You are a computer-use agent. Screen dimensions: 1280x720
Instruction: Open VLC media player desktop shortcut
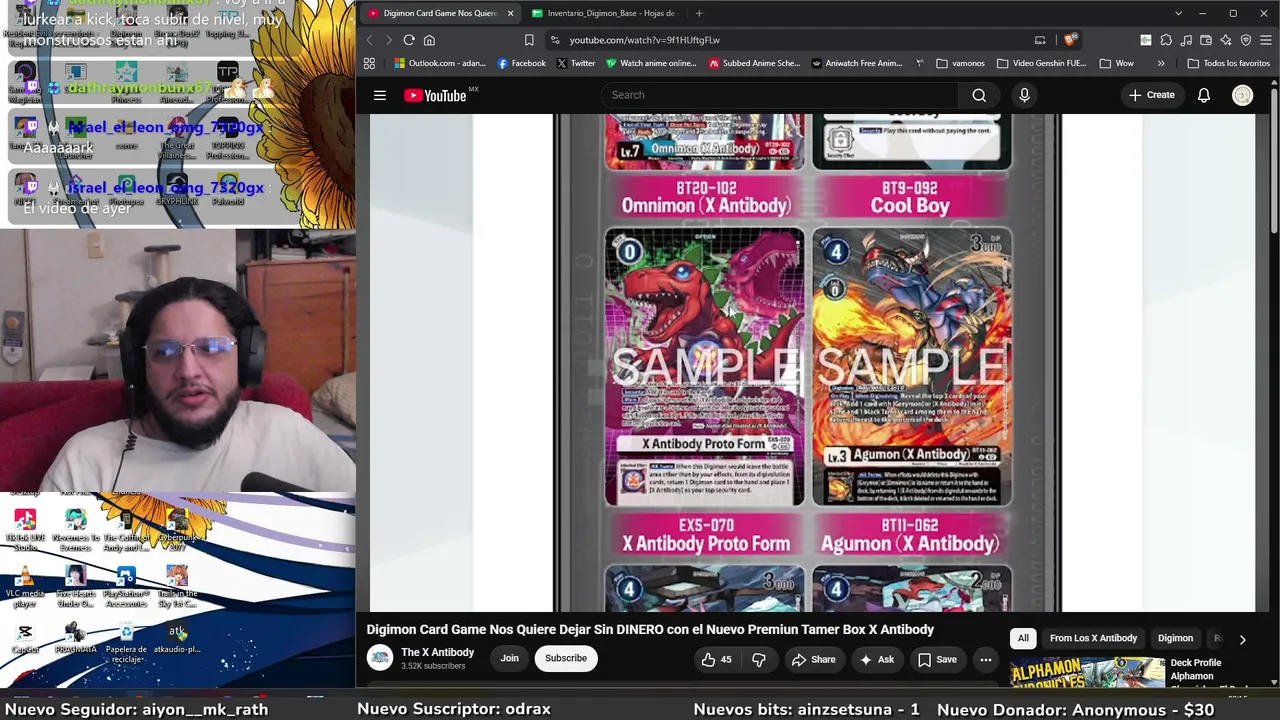pos(25,587)
